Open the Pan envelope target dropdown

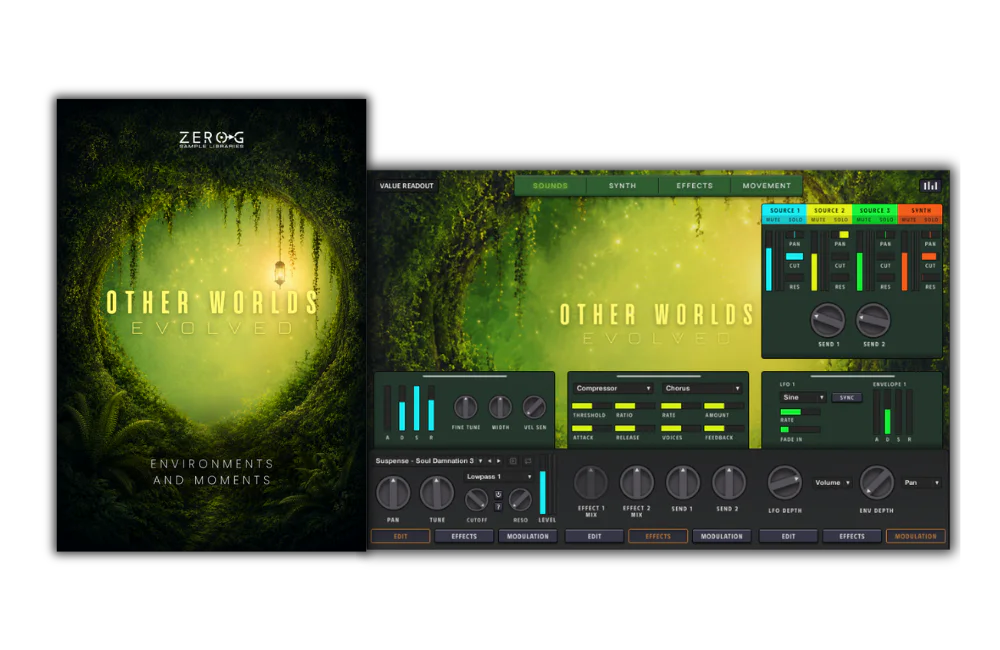[922, 483]
